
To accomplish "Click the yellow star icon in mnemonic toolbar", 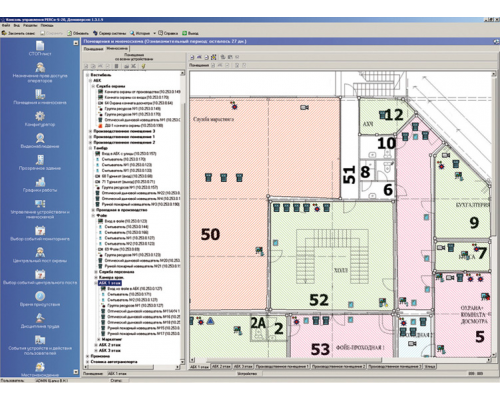I will [214, 57].
